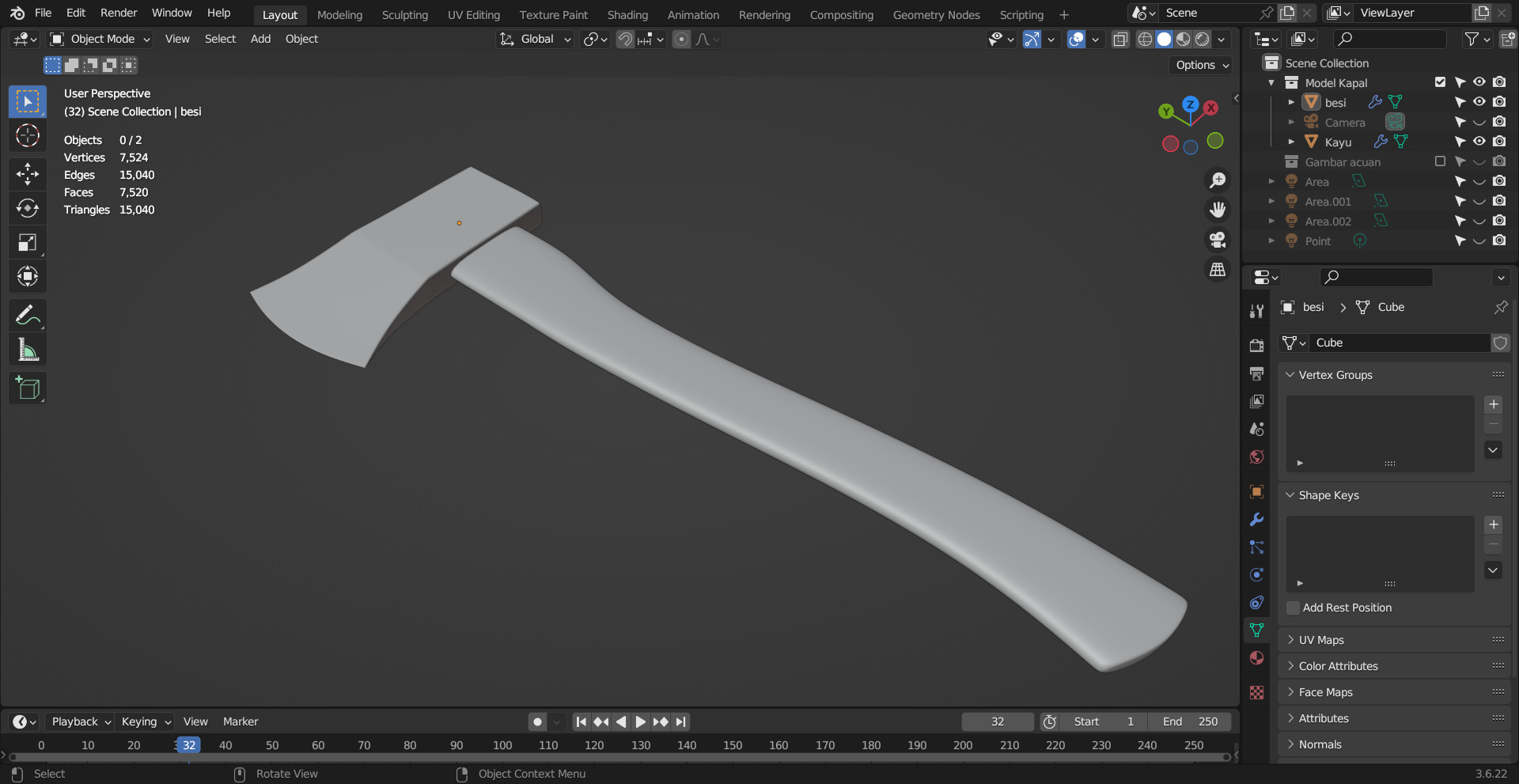The image size is (1519, 784).
Task: Hide the besi object with eye icon
Action: pyautogui.click(x=1479, y=102)
